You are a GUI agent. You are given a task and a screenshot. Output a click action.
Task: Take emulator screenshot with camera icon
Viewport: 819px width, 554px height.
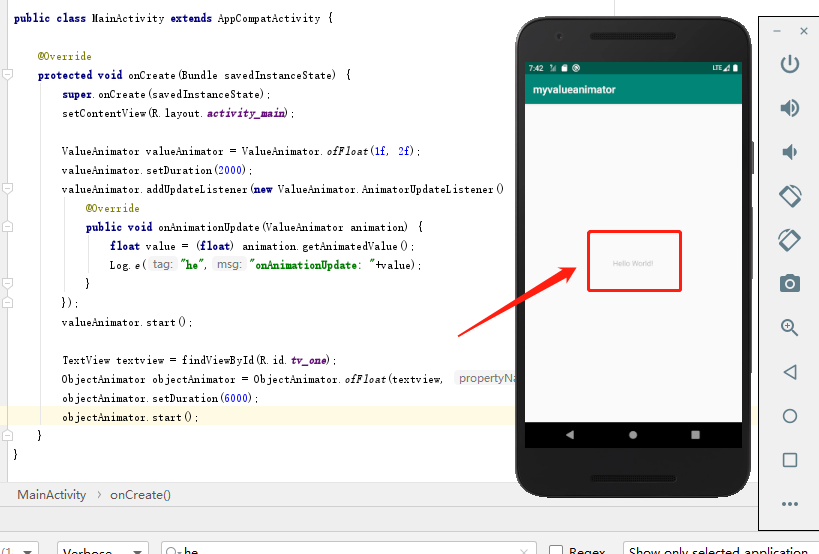pyautogui.click(x=789, y=284)
